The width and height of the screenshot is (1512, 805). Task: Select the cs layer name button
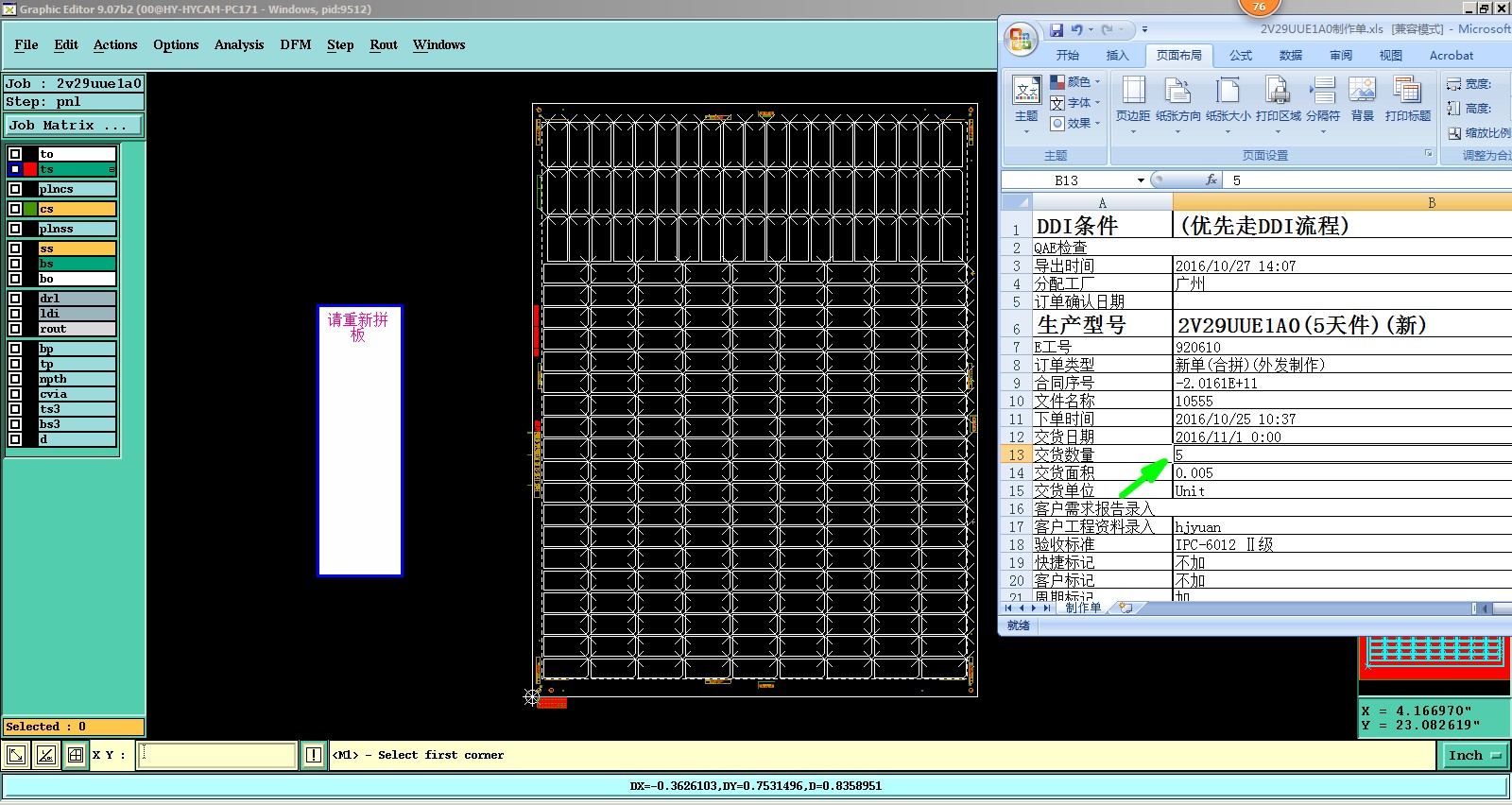click(x=77, y=209)
